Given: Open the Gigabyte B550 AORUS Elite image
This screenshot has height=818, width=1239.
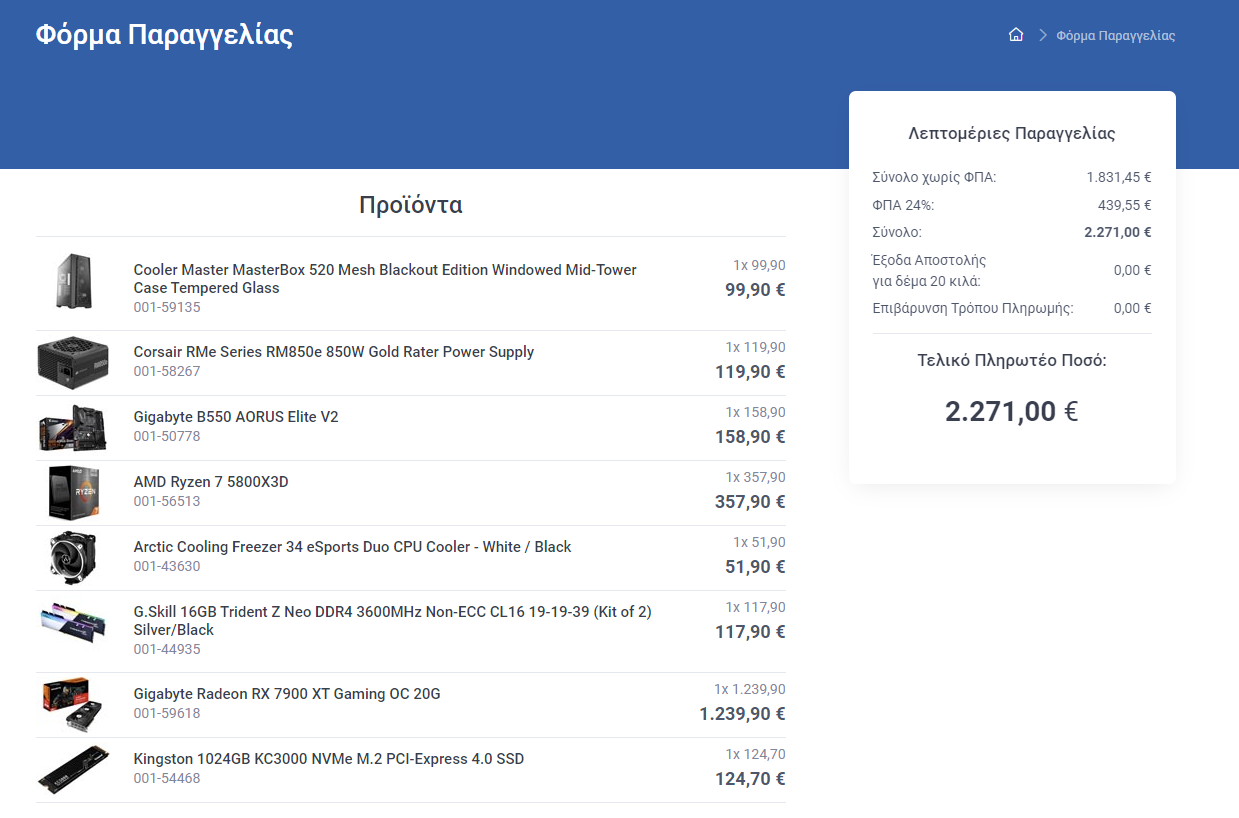Looking at the screenshot, I should click(x=73, y=427).
